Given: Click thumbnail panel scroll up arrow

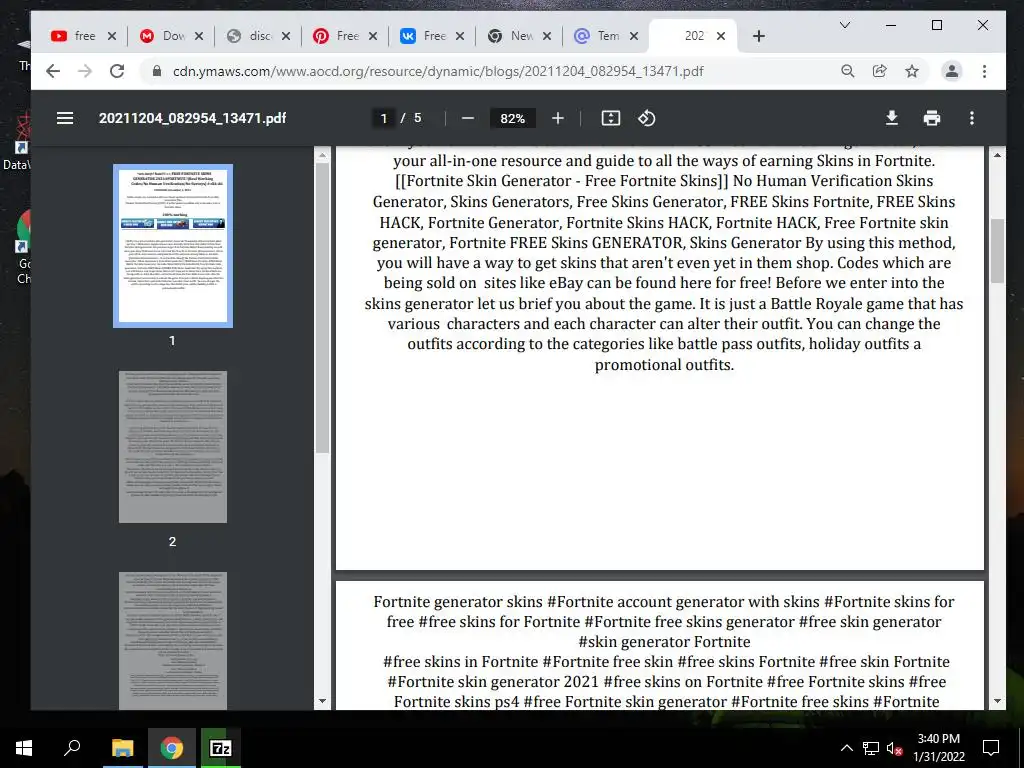Looking at the screenshot, I should point(322,155).
